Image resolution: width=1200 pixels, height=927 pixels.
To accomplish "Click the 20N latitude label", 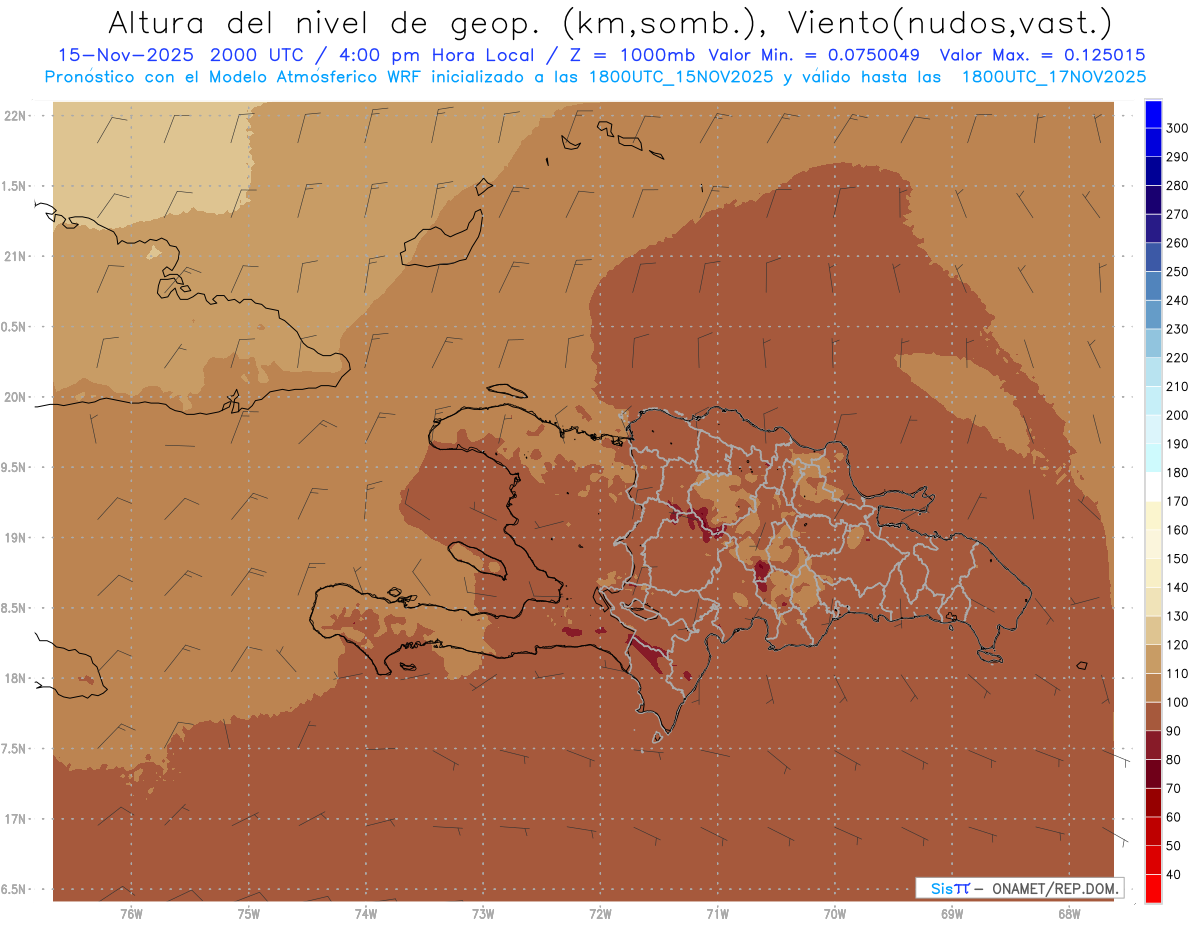I will click(x=17, y=397).
